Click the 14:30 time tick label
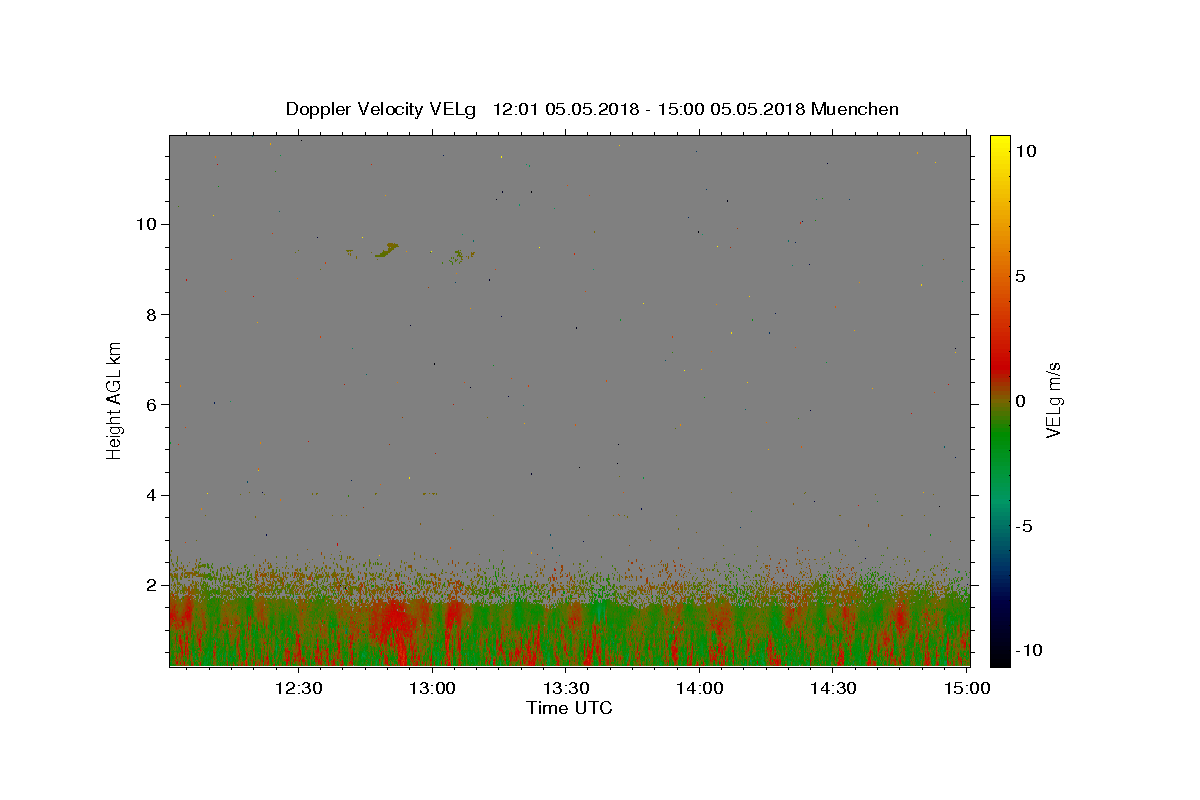The image size is (1200, 800). click(833, 688)
